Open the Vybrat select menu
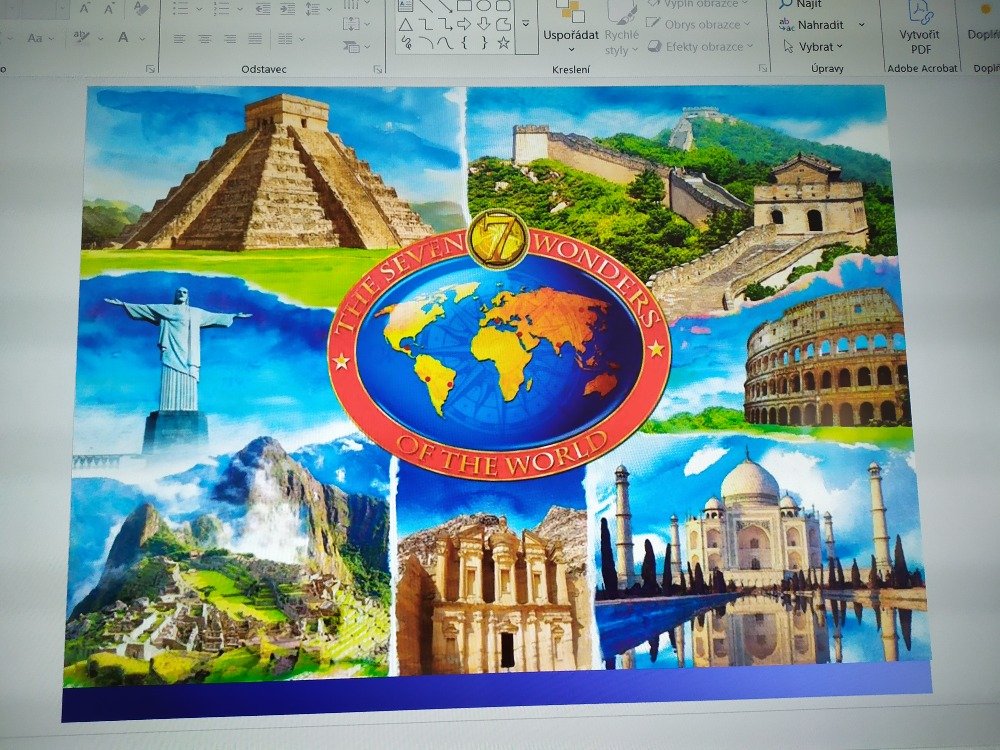Image resolution: width=1000 pixels, height=750 pixels. point(813,47)
